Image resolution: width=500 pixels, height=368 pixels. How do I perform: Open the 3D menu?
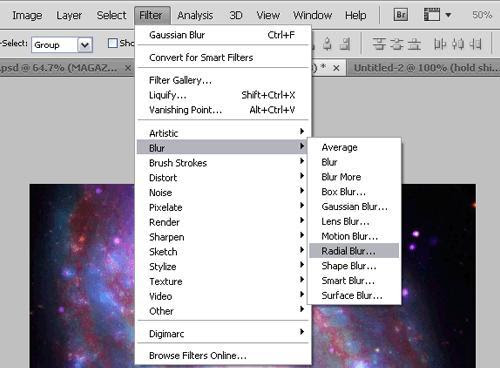[x=236, y=15]
